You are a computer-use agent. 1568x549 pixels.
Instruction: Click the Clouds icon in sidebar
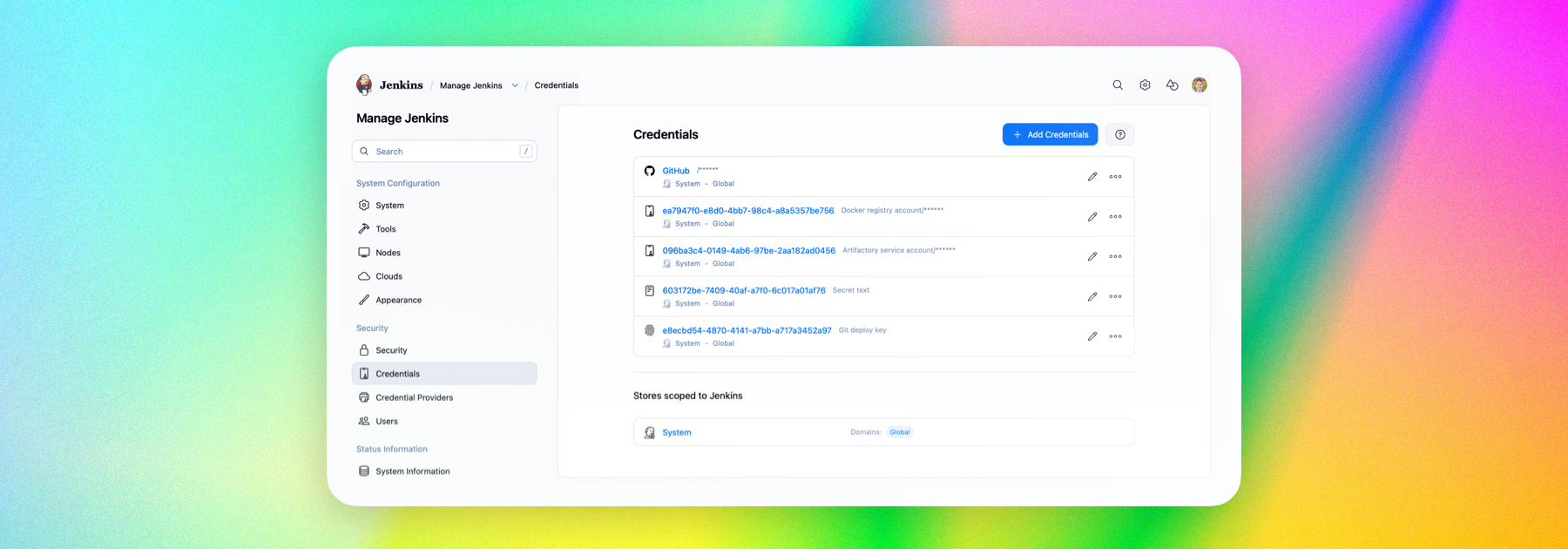pos(364,276)
